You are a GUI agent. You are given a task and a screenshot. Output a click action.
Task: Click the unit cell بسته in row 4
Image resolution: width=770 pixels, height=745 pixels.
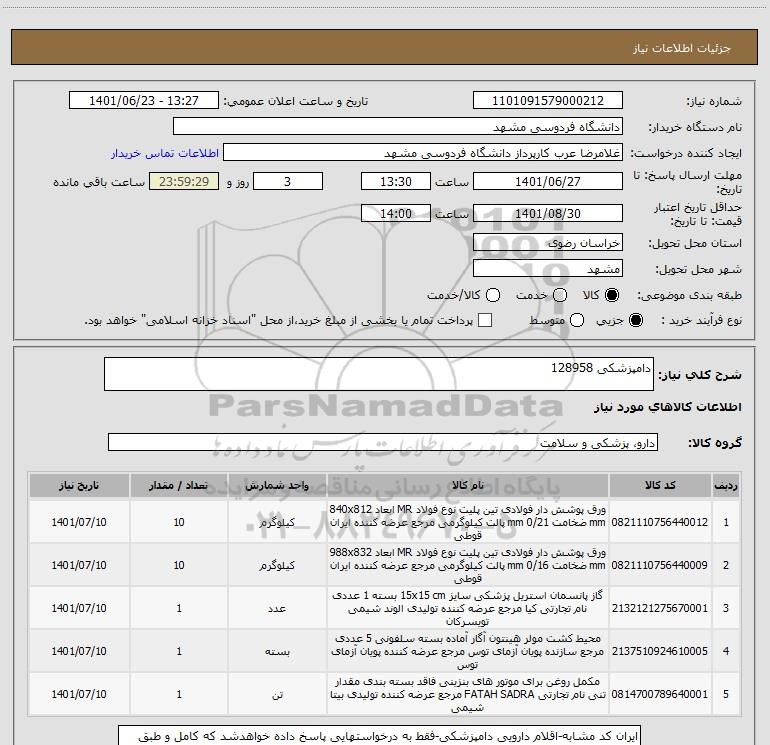[277, 652]
